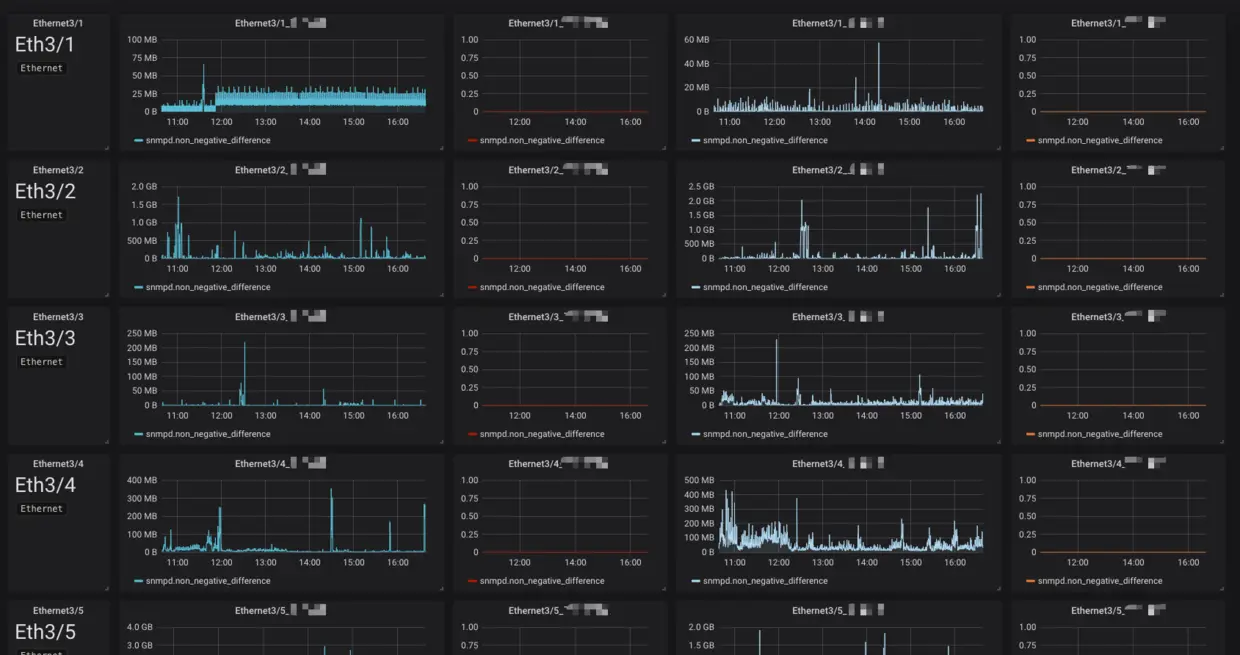Click the 2.5 GB axis label on Ethernet3/2 pale-blue graph

[x=699, y=186]
